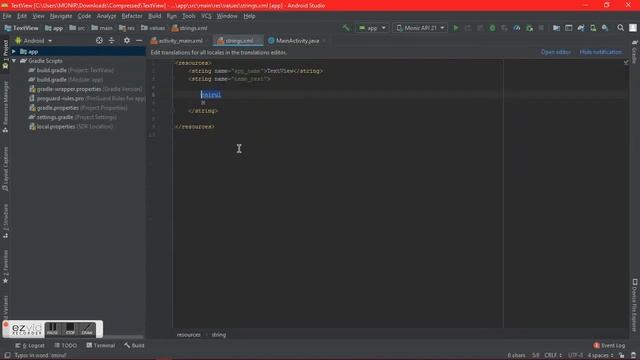Open the Logcat tool window
The width and height of the screenshot is (640, 360).
click(30, 345)
